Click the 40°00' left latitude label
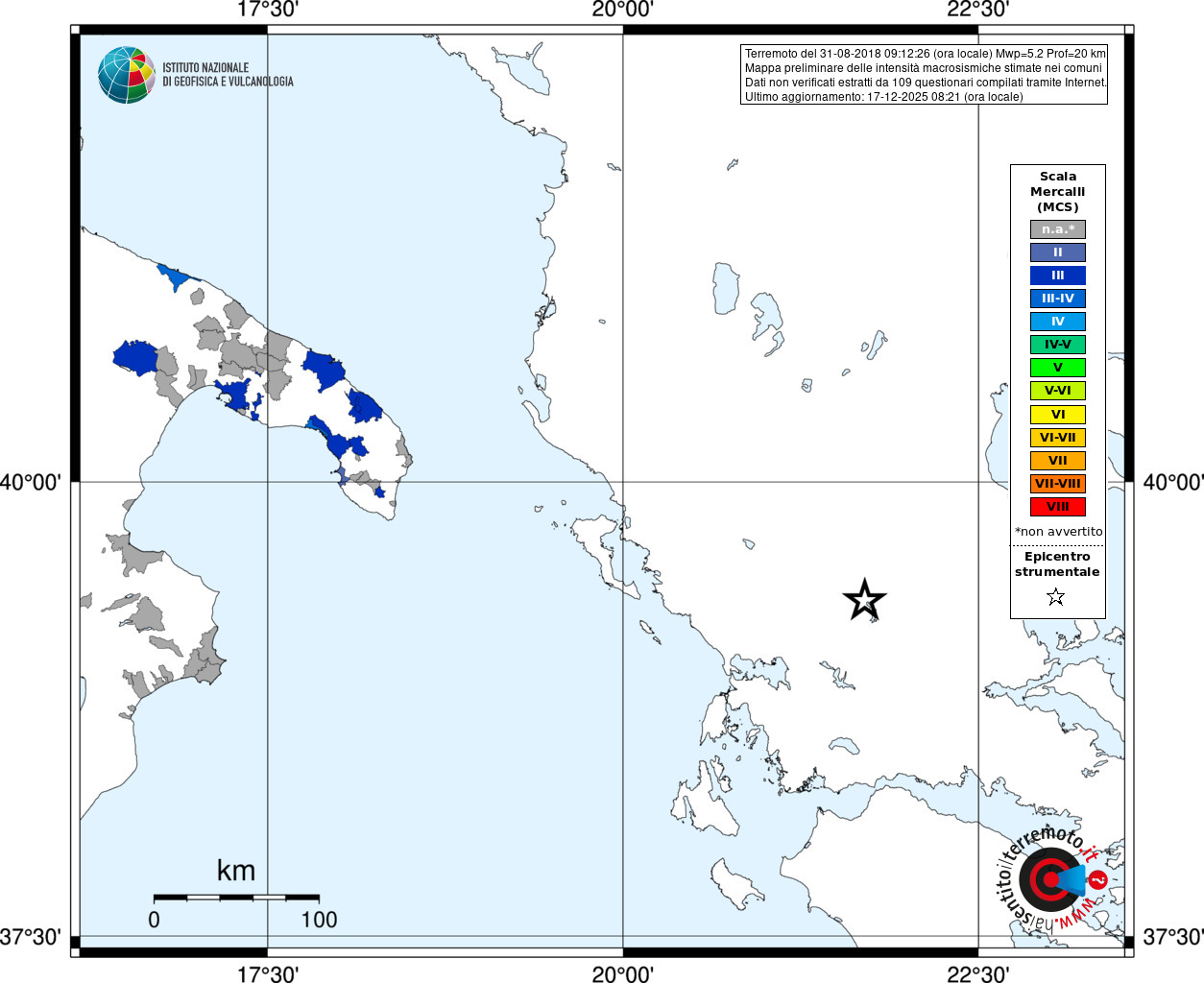1204x983 pixels. [31, 482]
